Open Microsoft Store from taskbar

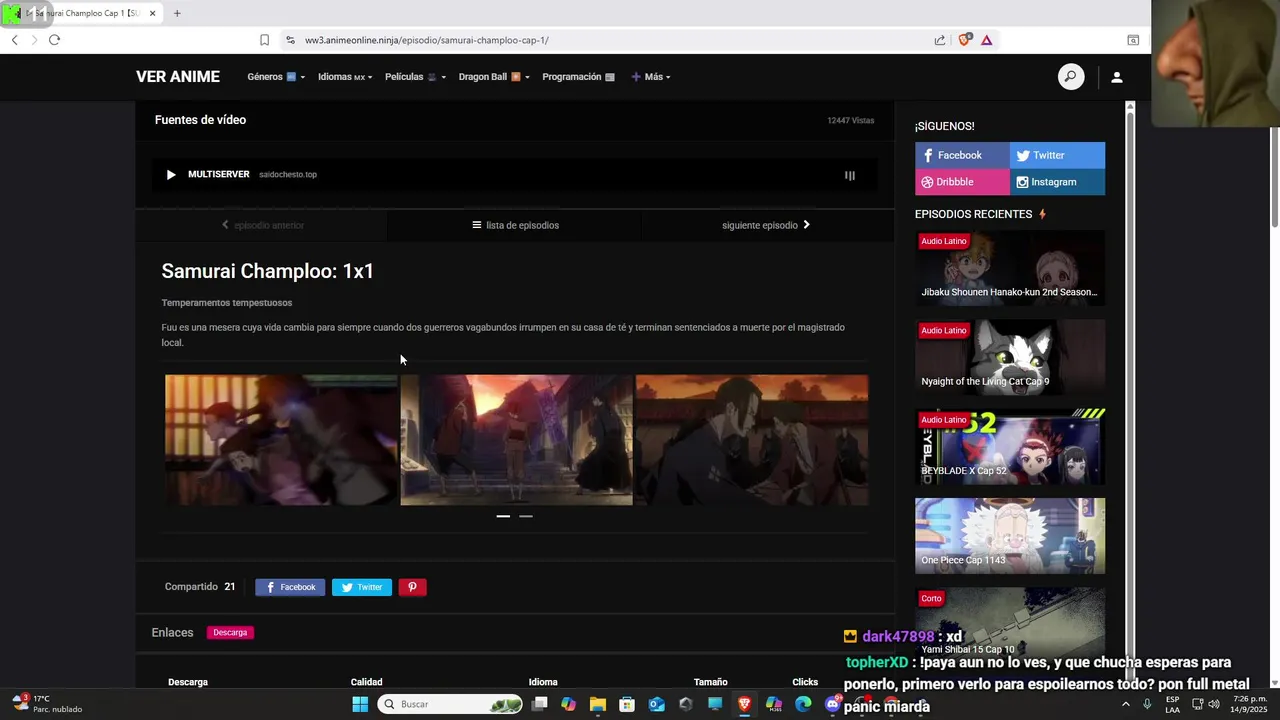(627, 704)
